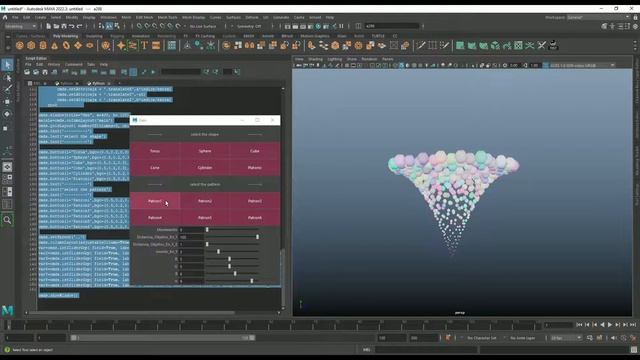Image resolution: width=640 pixels, height=360 pixels.
Task: Click the Undo arrow icon on status line
Action: (71, 26)
